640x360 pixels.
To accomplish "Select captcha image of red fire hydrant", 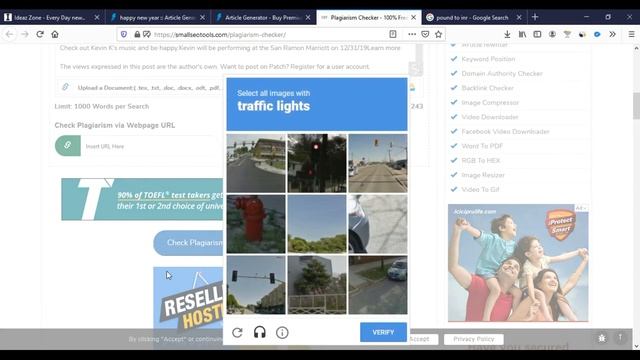I will (x=256, y=224).
